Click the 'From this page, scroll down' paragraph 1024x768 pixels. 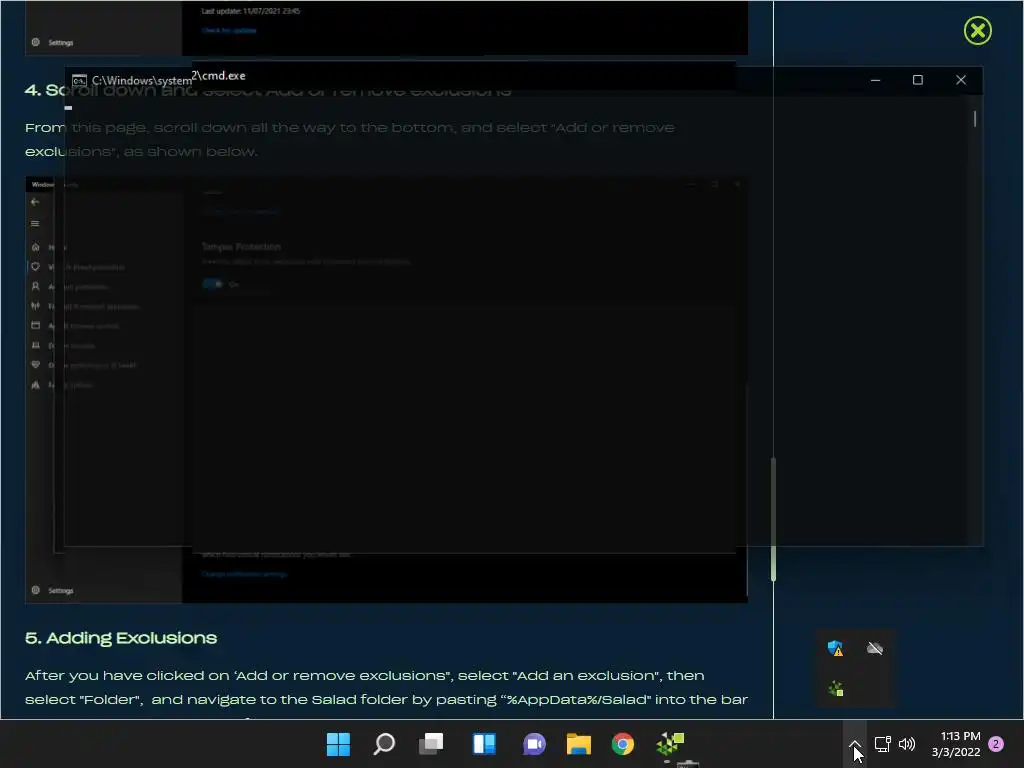point(349,139)
